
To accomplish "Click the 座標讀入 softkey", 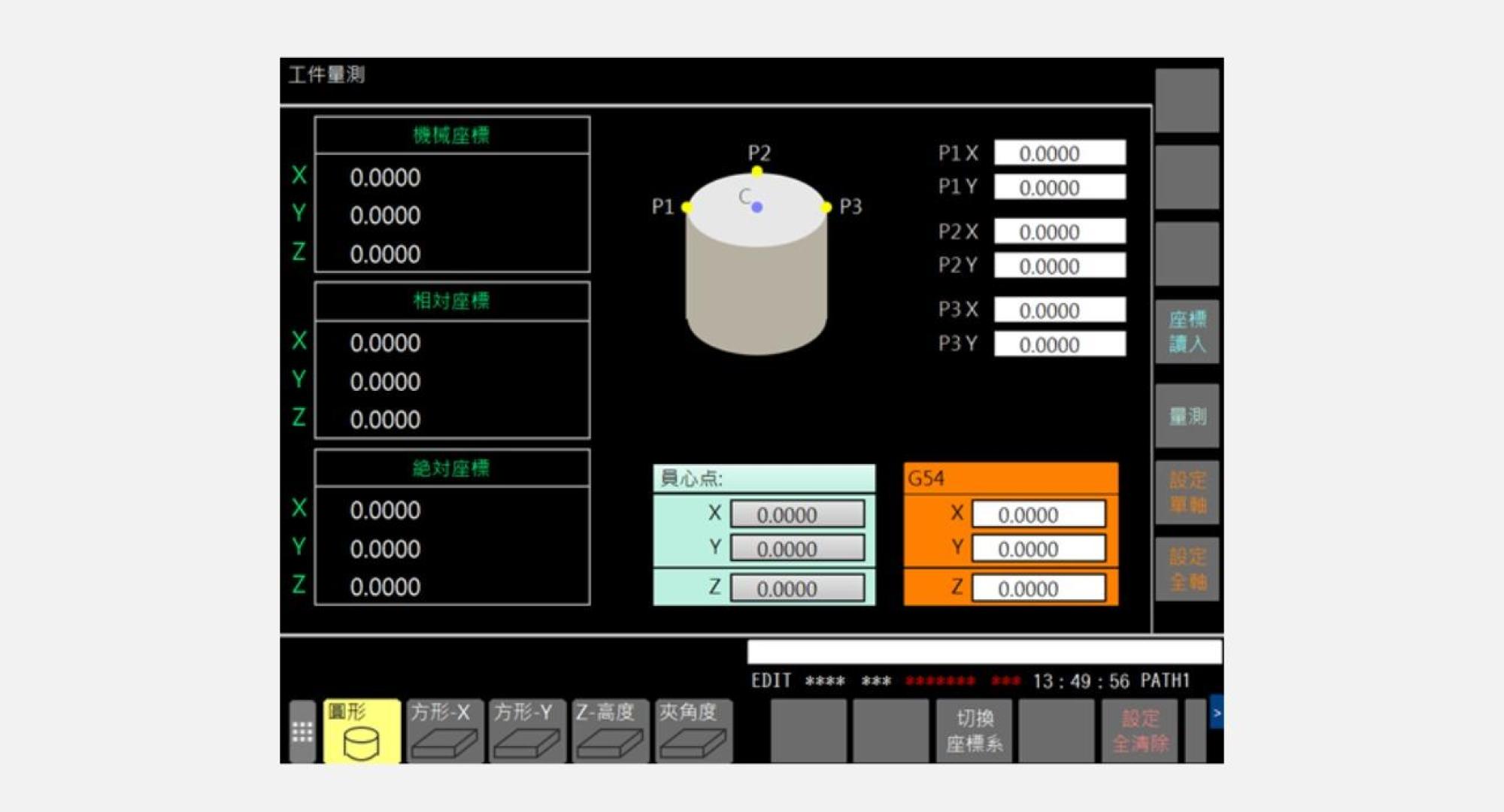I will (x=1187, y=332).
